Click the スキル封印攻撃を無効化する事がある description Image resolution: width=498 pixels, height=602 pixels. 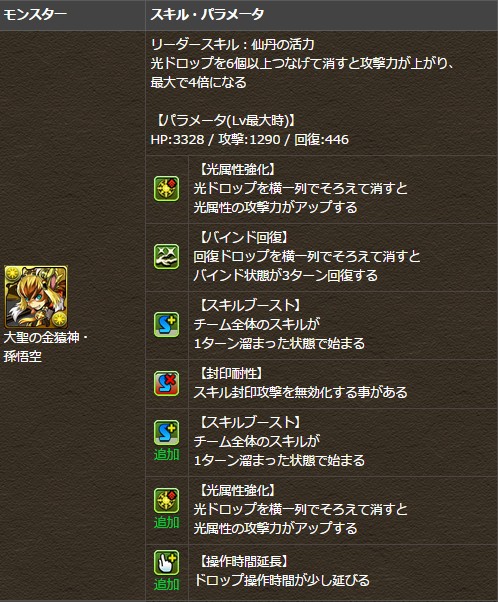(x=300, y=392)
